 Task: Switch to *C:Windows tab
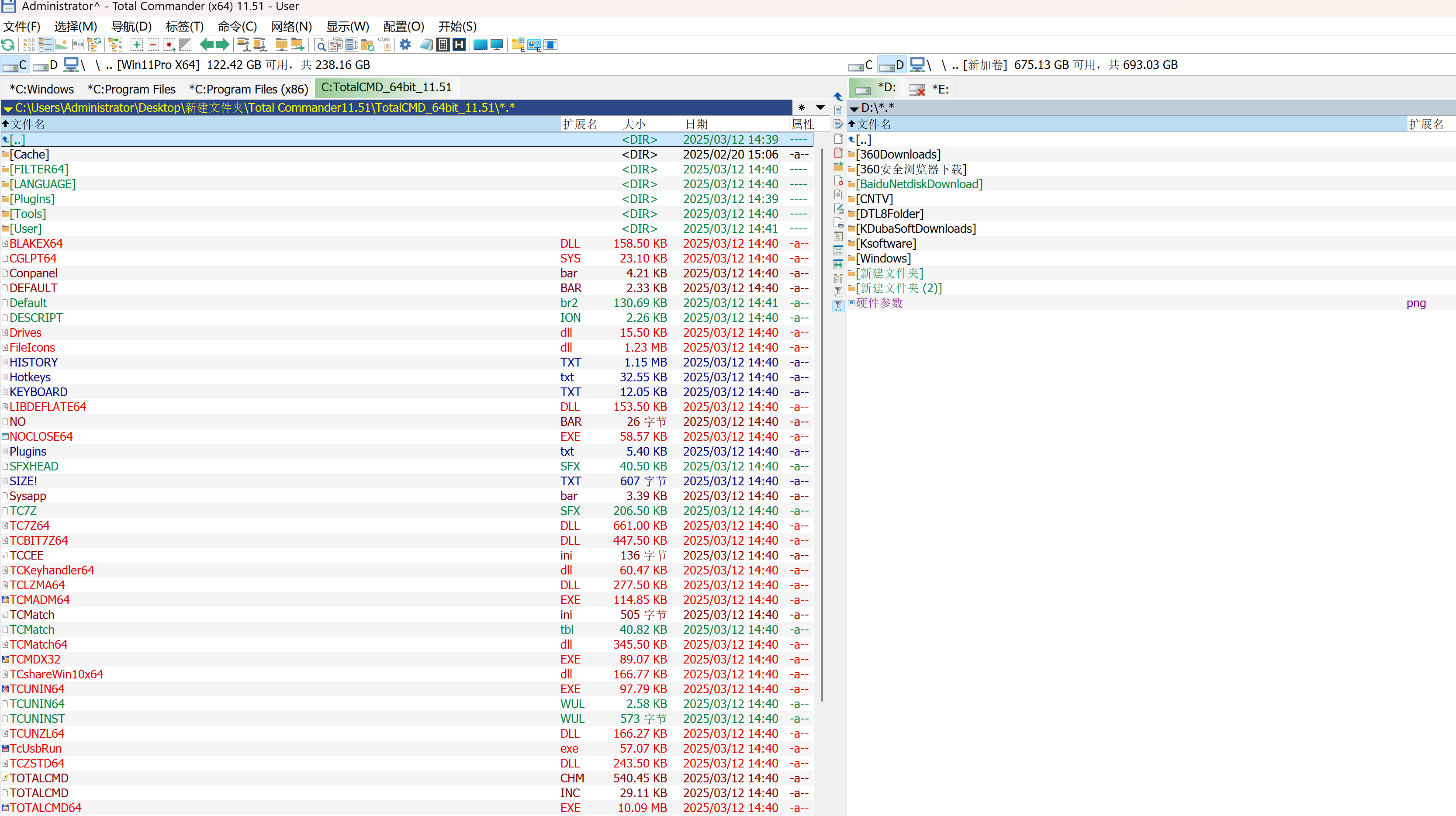coord(42,89)
